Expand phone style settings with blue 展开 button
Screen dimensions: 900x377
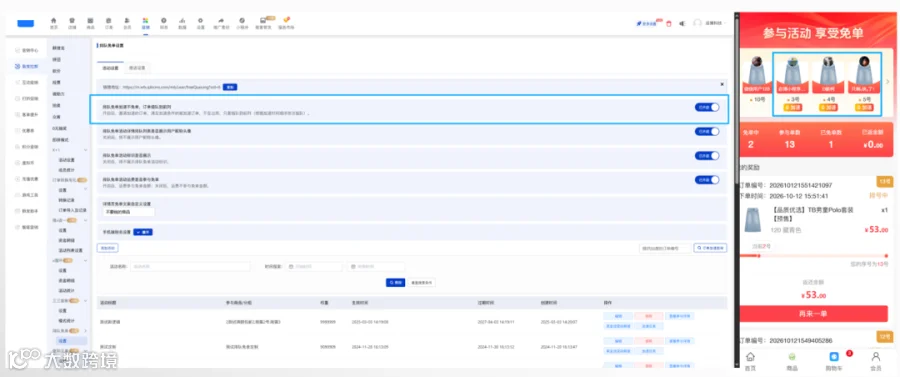point(143,232)
